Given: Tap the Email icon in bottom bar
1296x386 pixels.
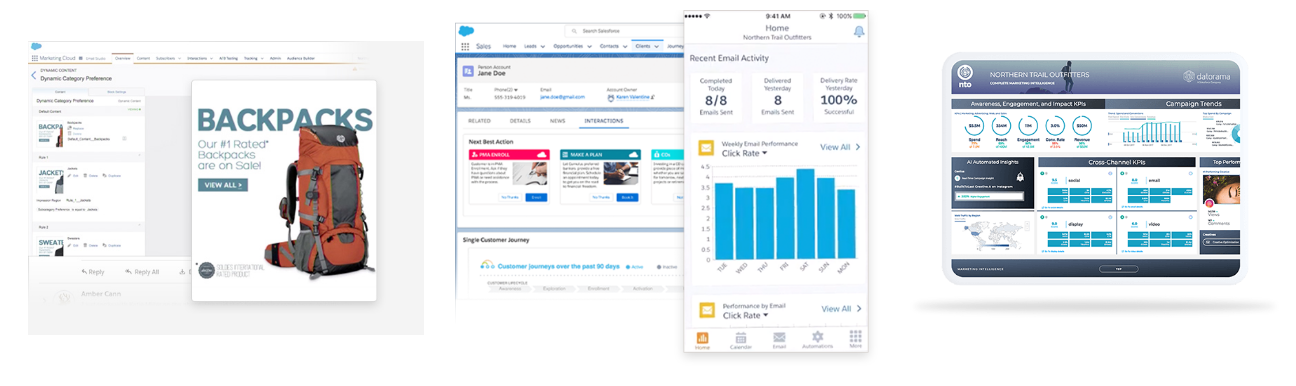Looking at the screenshot, I should 779,337.
